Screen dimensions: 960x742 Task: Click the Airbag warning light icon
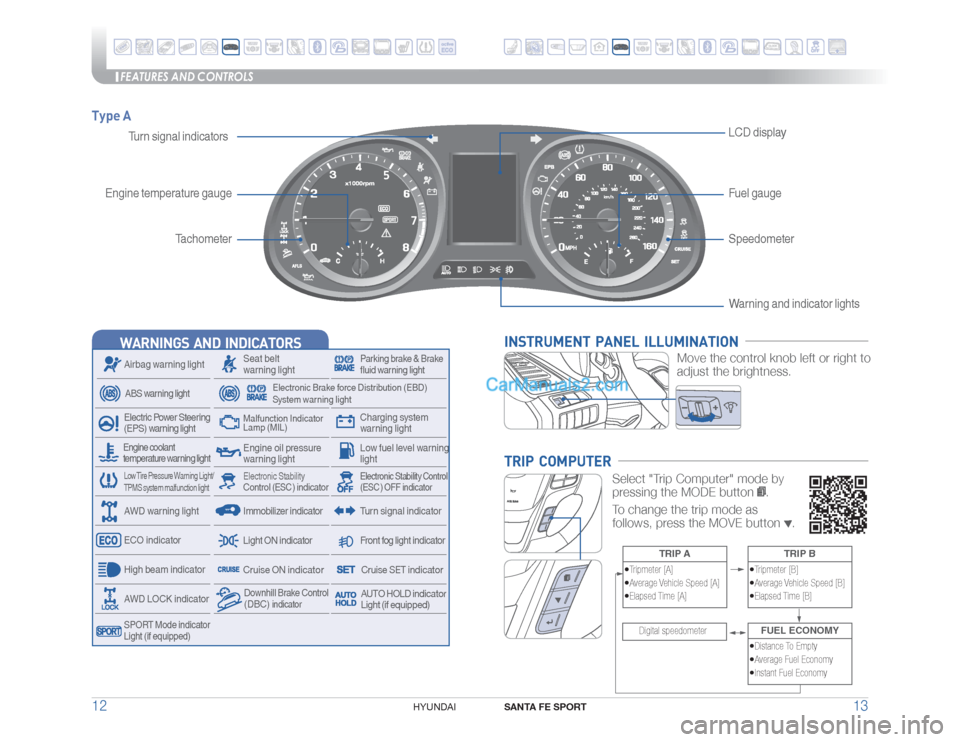[111, 364]
